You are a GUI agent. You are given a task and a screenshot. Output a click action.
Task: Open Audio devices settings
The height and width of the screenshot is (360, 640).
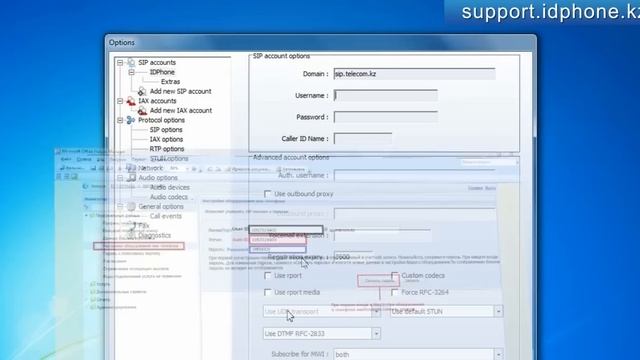[170, 187]
